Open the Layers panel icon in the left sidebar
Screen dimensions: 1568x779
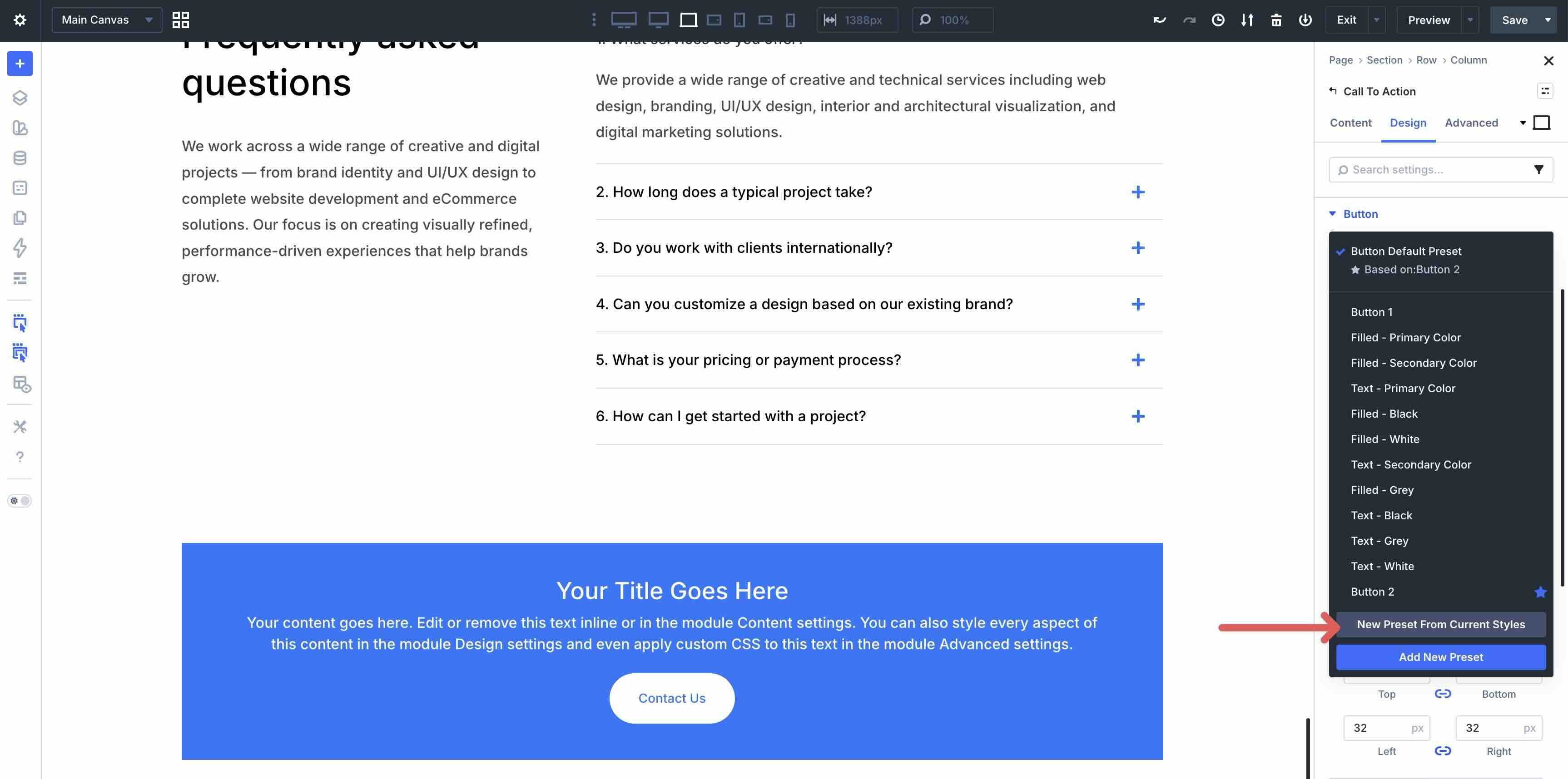(x=20, y=97)
